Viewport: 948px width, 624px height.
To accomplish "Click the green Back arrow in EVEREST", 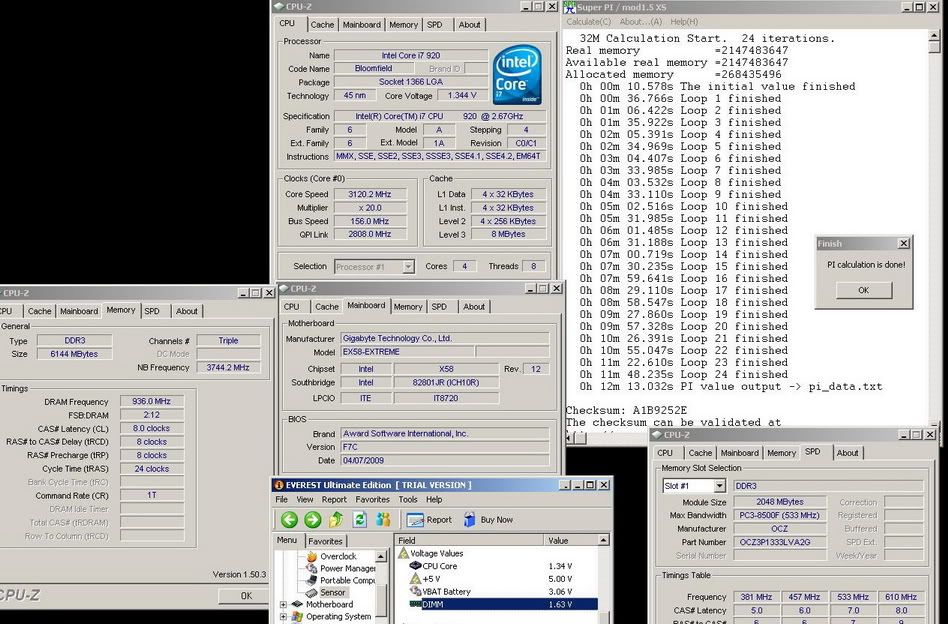I will click(x=289, y=519).
